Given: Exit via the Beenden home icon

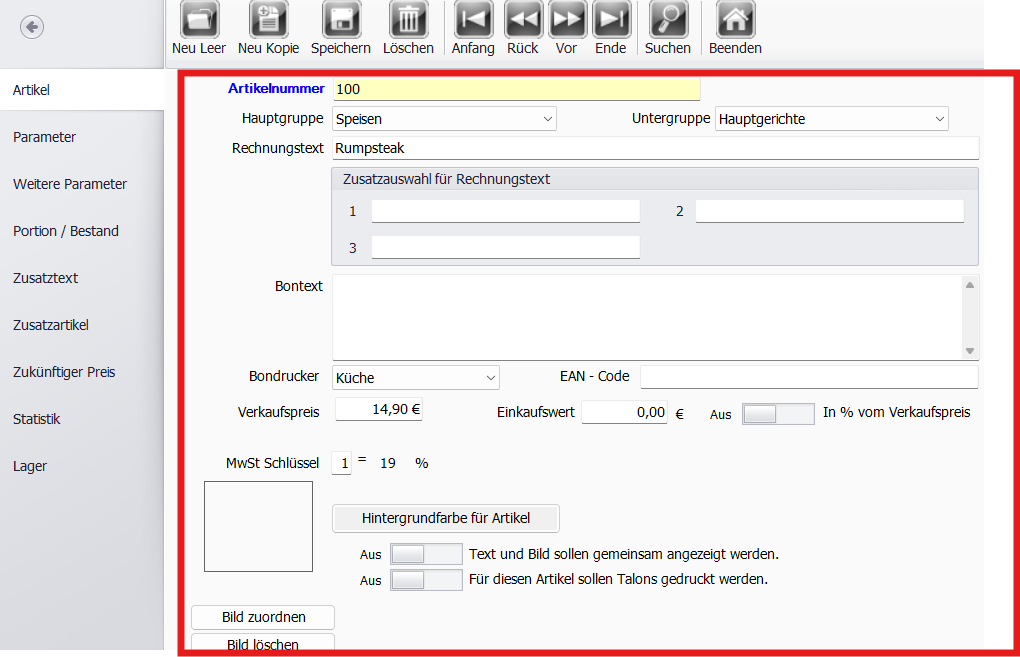Looking at the screenshot, I should point(736,20).
